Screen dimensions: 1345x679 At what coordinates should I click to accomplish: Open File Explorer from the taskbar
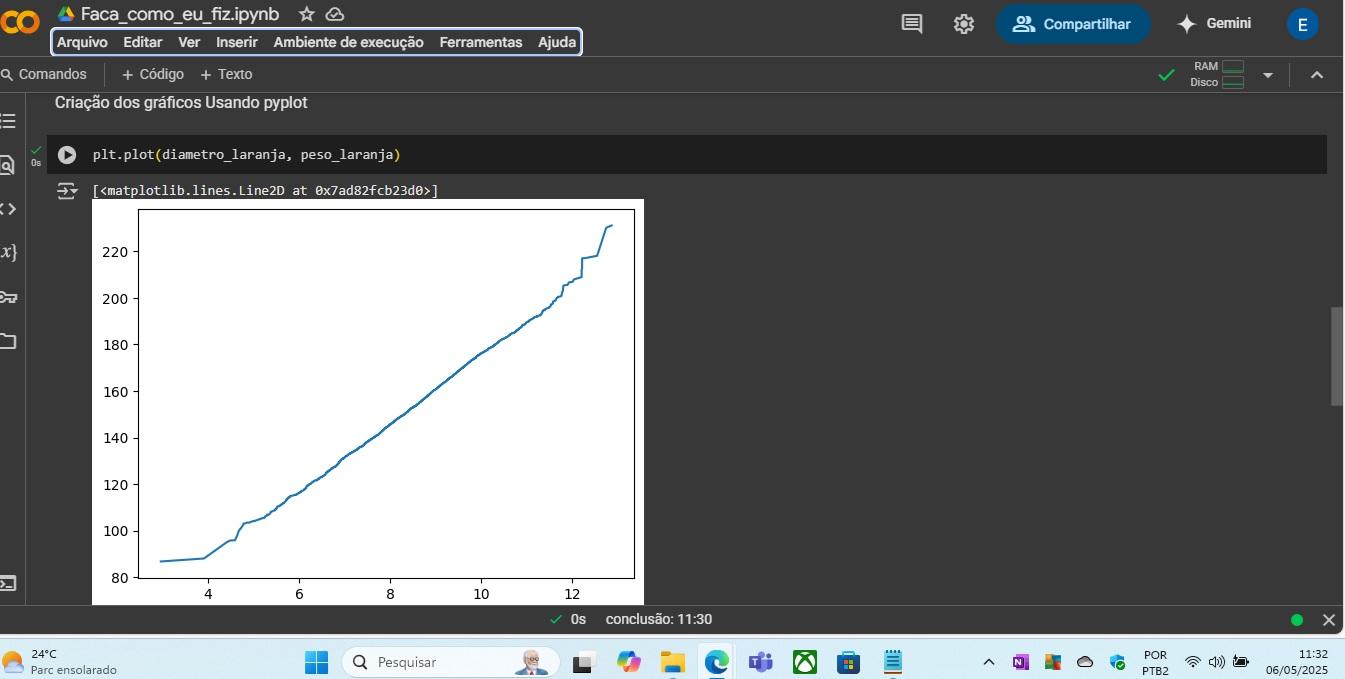click(x=672, y=662)
